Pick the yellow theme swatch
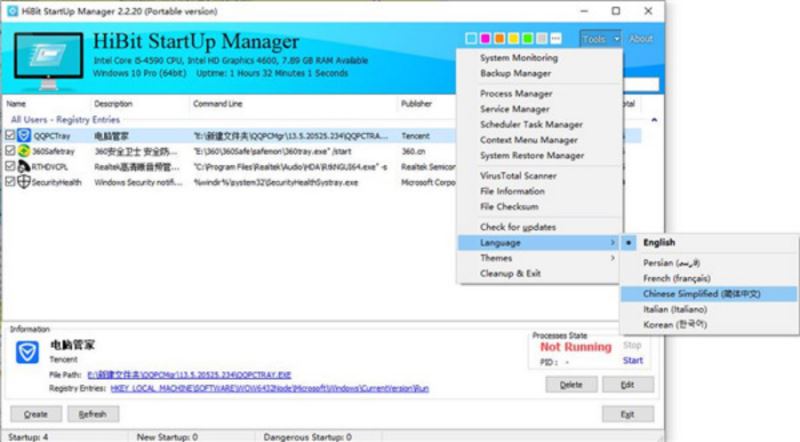The image size is (800, 442). (513, 38)
